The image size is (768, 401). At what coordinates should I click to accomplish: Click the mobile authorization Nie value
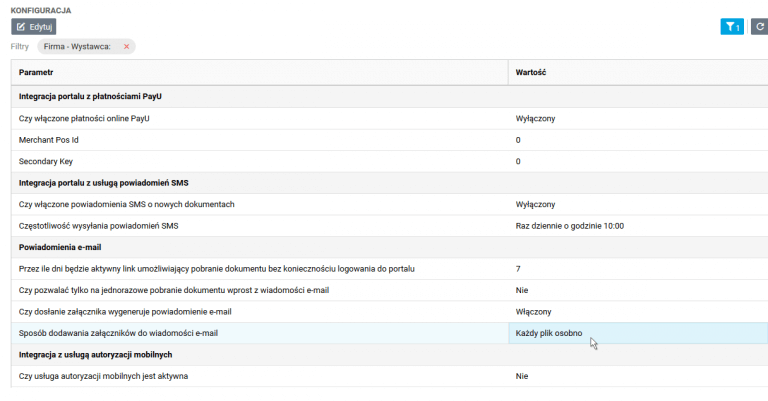[x=521, y=376]
